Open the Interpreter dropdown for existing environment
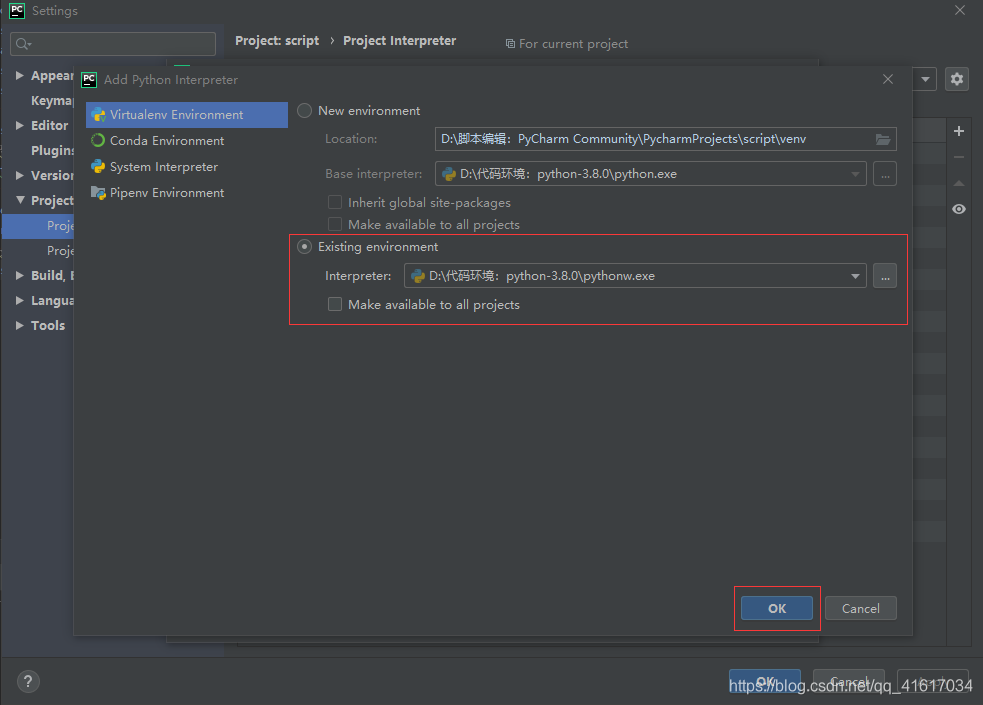 coord(855,276)
